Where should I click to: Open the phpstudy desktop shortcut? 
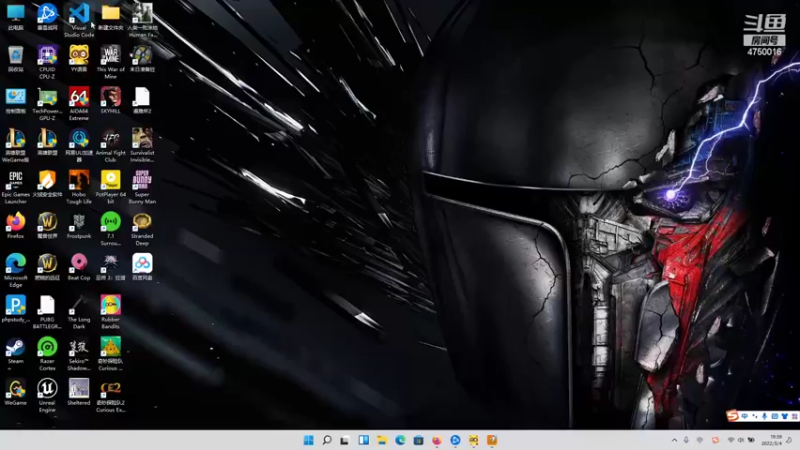click(x=15, y=309)
